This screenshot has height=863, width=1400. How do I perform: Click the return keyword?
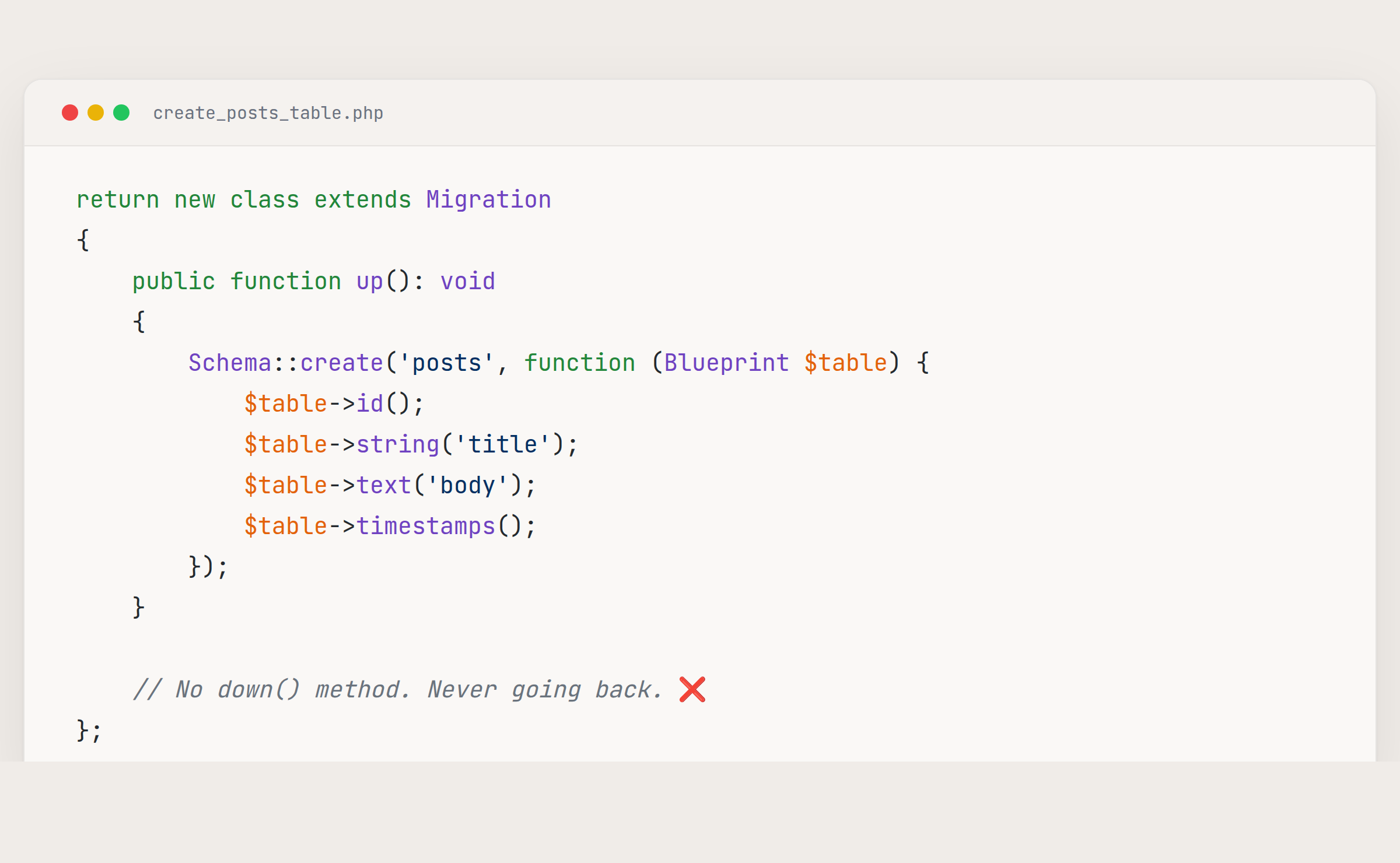118,199
